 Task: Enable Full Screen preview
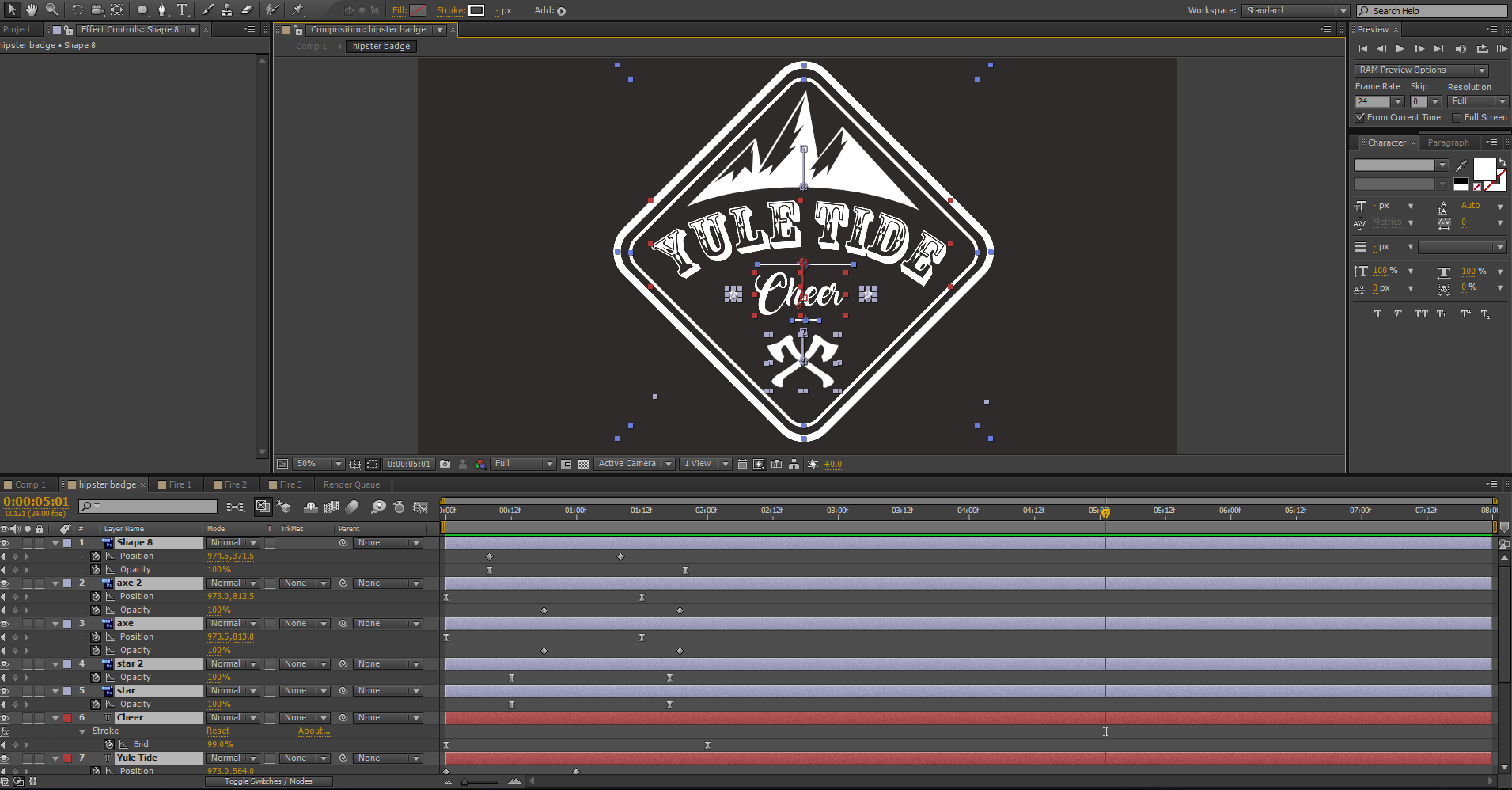pyautogui.click(x=1457, y=116)
